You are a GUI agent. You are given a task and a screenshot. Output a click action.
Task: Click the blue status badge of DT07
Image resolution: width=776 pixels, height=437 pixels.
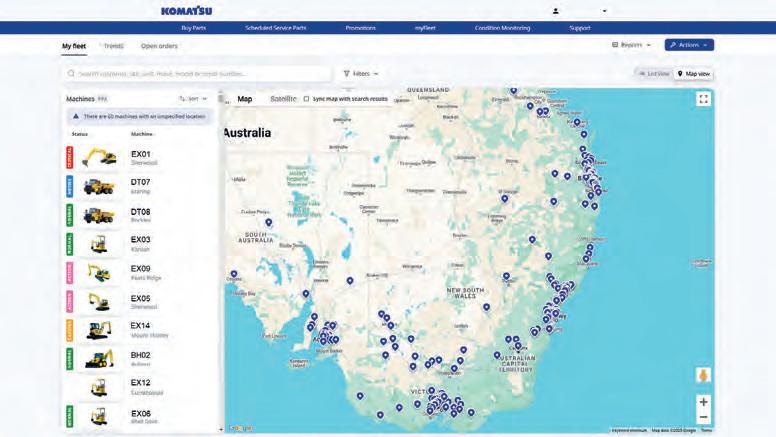(x=69, y=187)
